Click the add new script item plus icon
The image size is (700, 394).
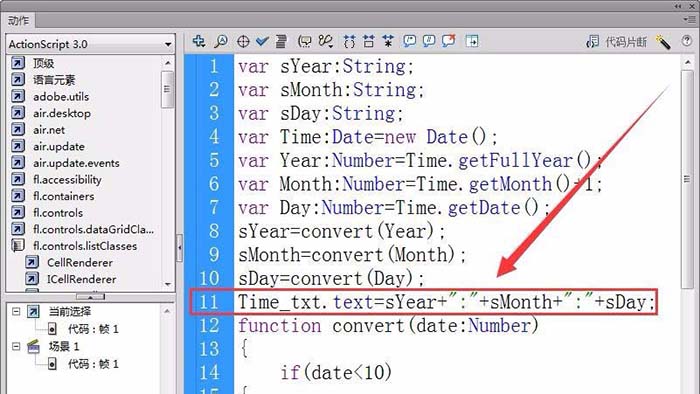[199, 41]
